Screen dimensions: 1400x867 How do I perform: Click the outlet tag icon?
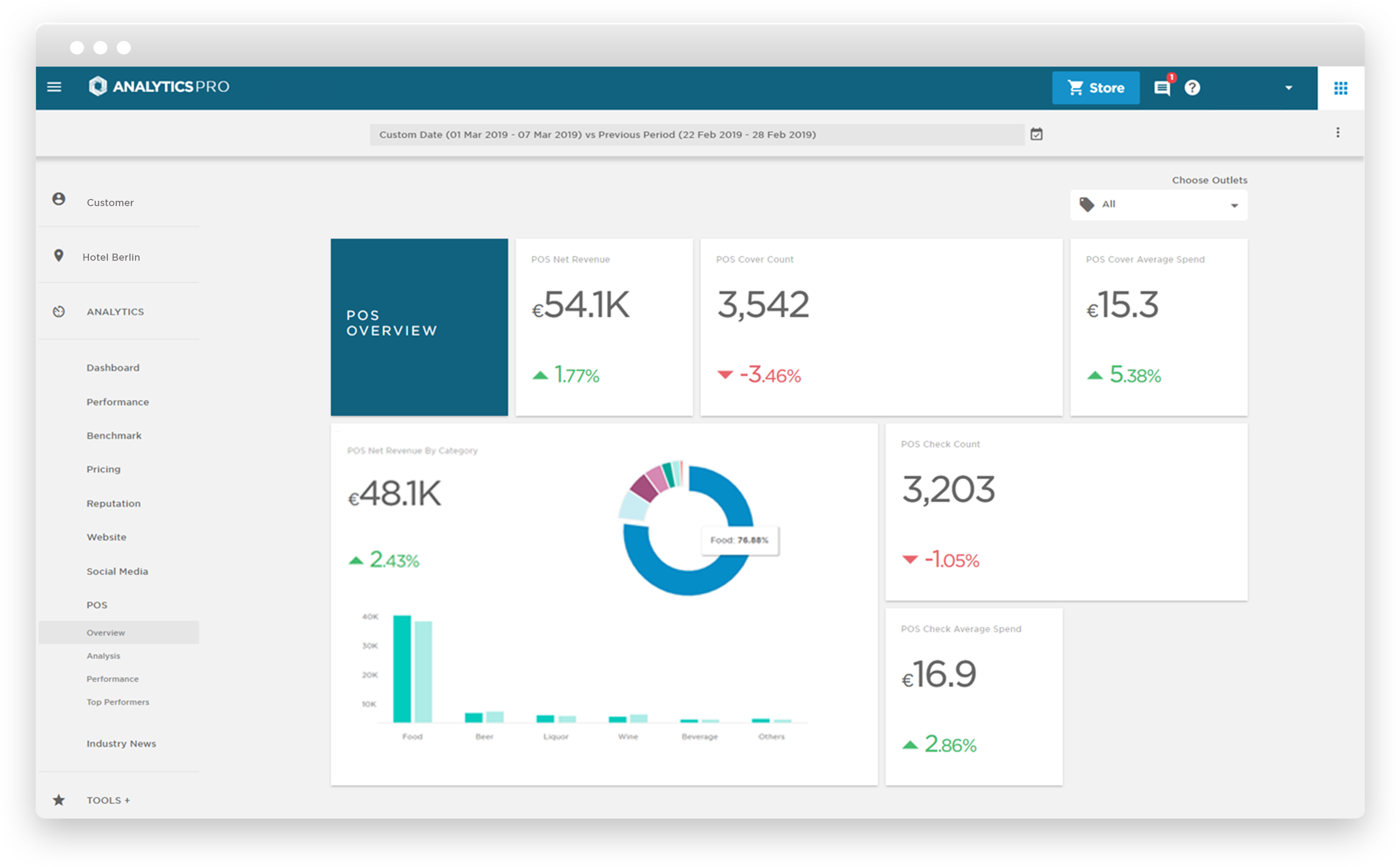[1087, 205]
